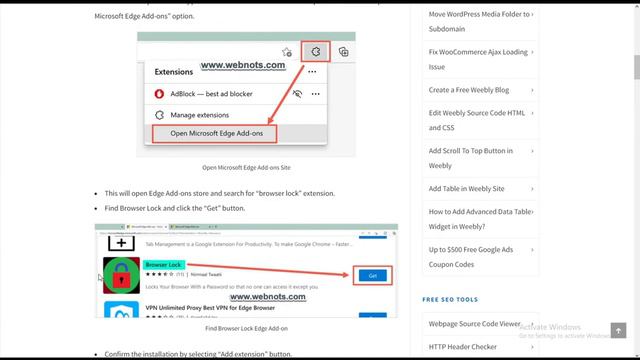This screenshot has height=360, width=640.
Task: Open 'Webpage Source Code Viewer' tool link
Action: (474, 324)
